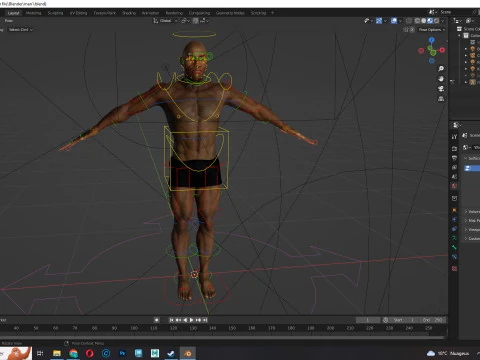Jump to previous keyframe
Screen dimensions: 480x360
178,320
